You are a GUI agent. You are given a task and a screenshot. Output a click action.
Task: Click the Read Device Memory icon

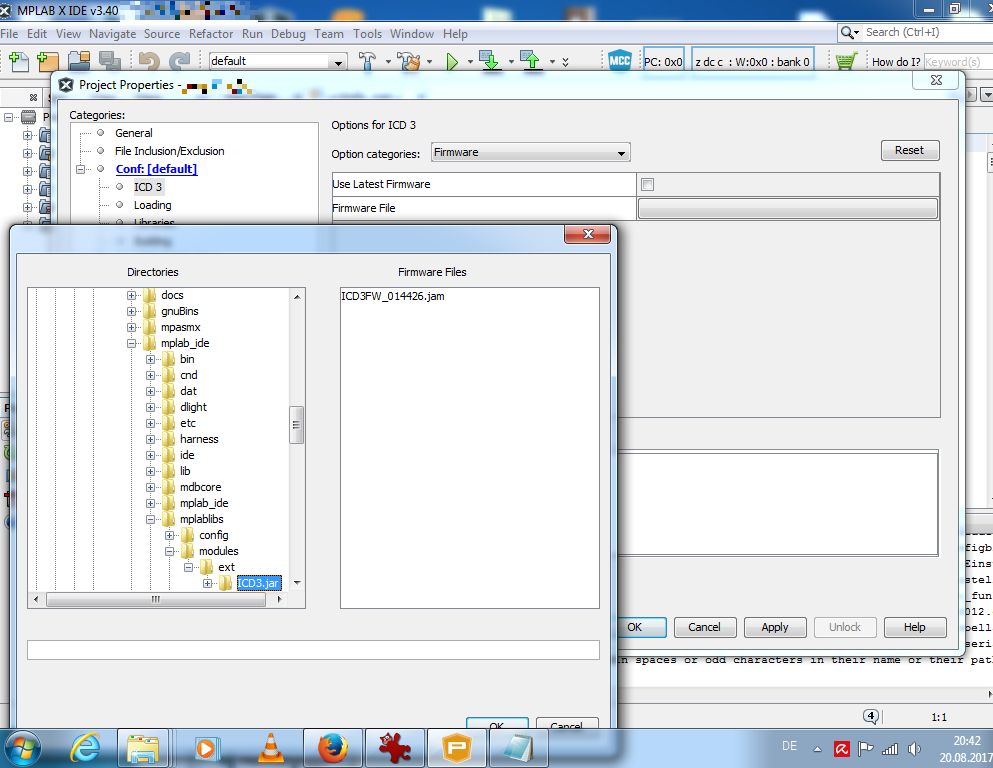click(x=531, y=61)
